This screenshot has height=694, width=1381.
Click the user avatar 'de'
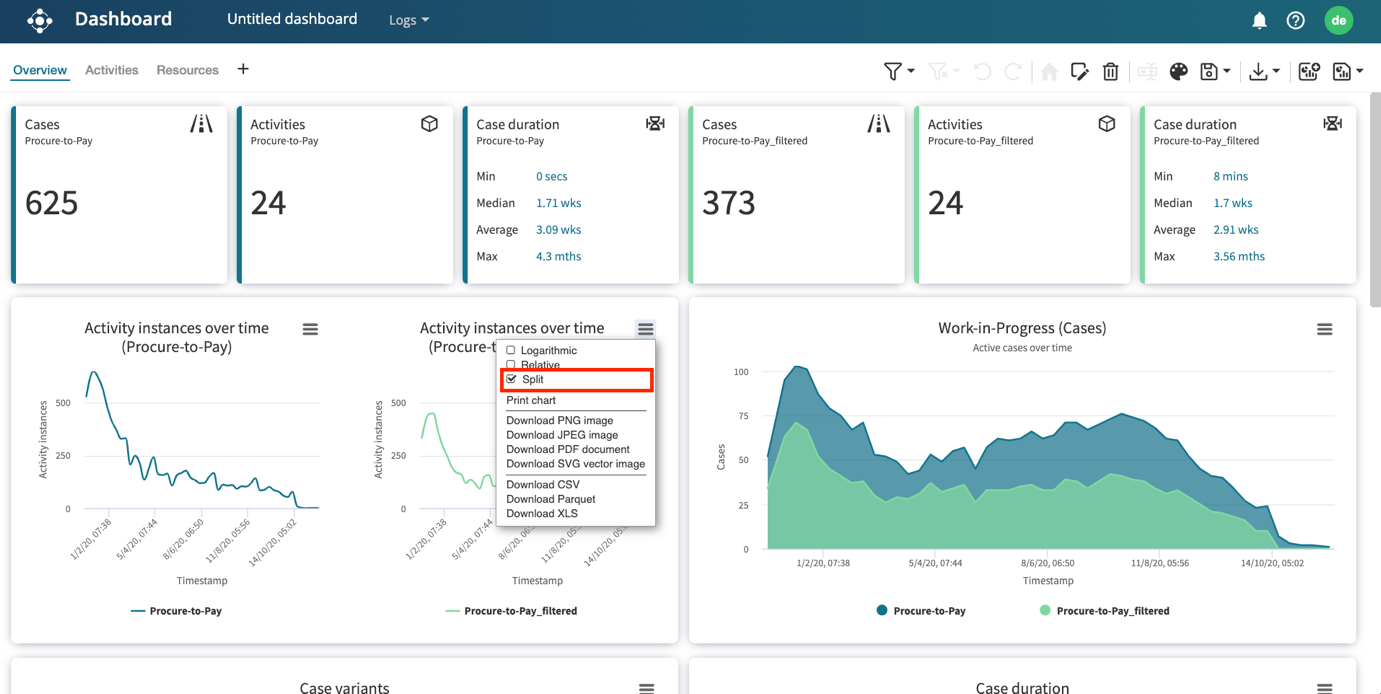pos(1338,20)
